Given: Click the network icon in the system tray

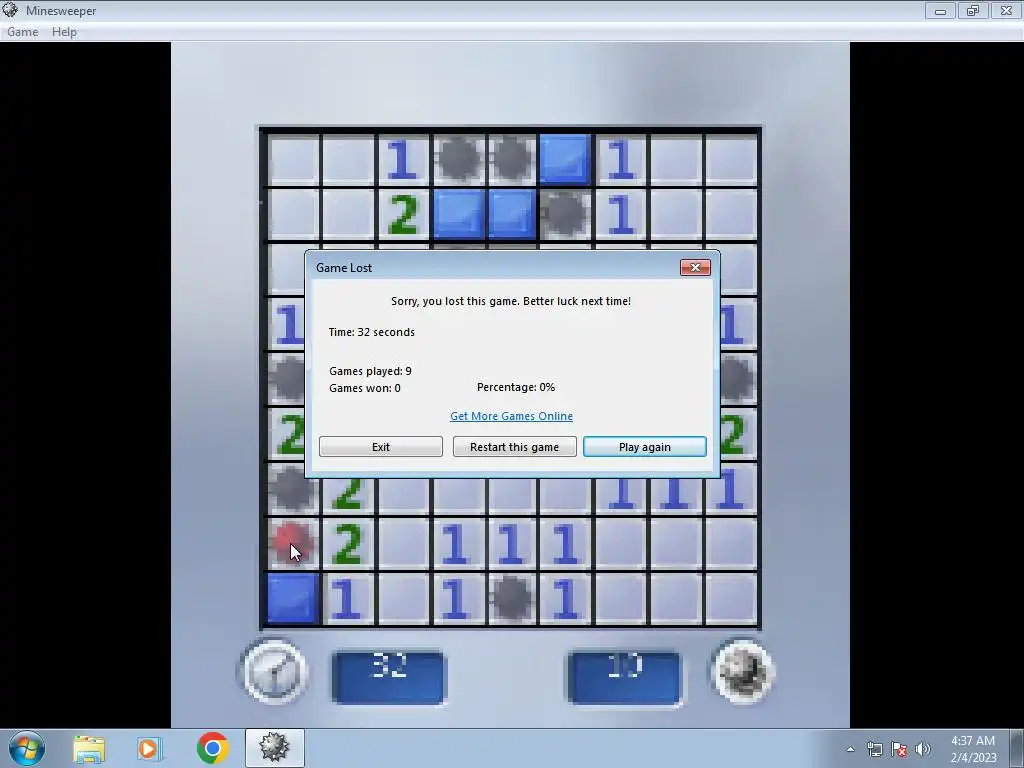Looking at the screenshot, I should click(874, 749).
